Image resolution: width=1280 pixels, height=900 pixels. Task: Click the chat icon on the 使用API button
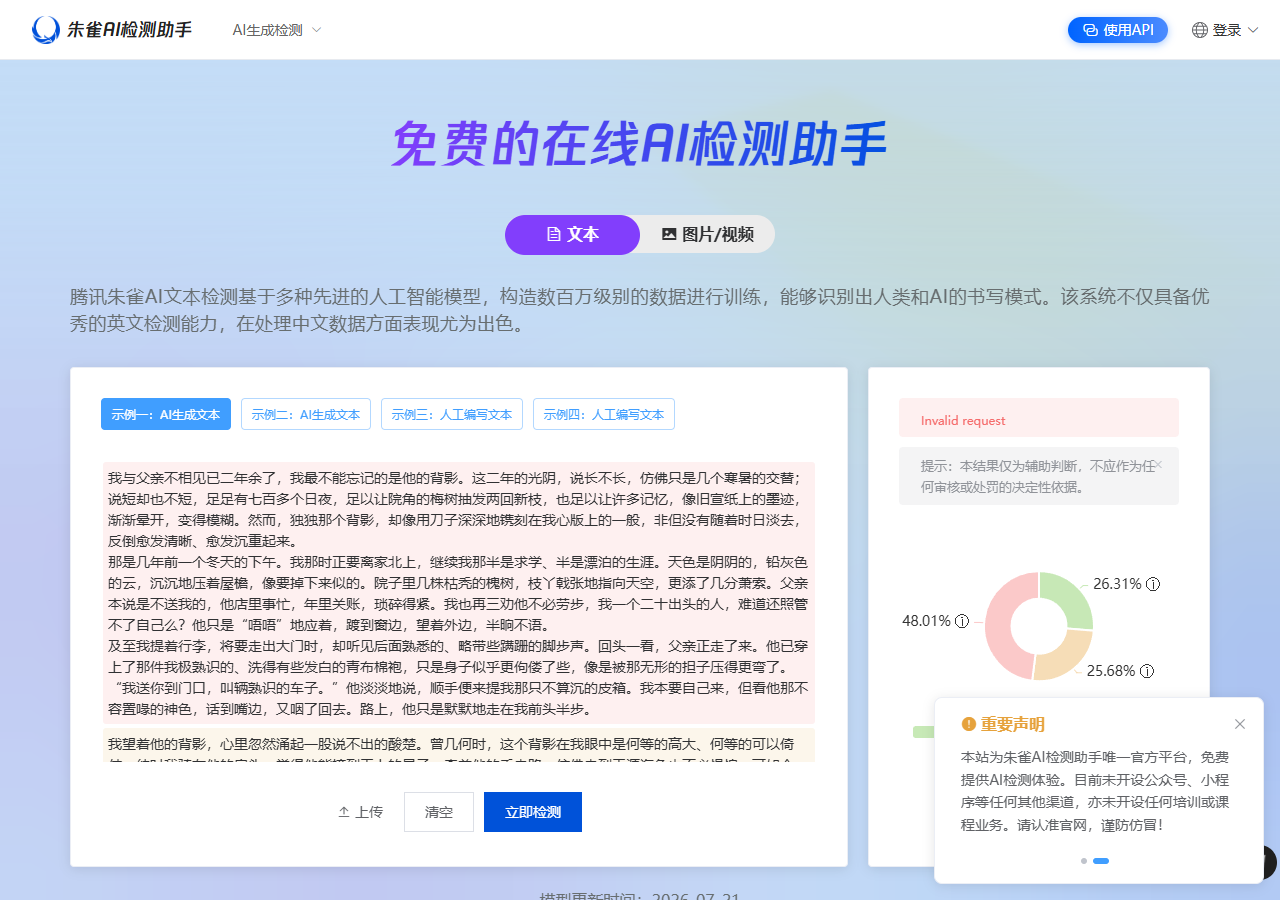[1090, 30]
